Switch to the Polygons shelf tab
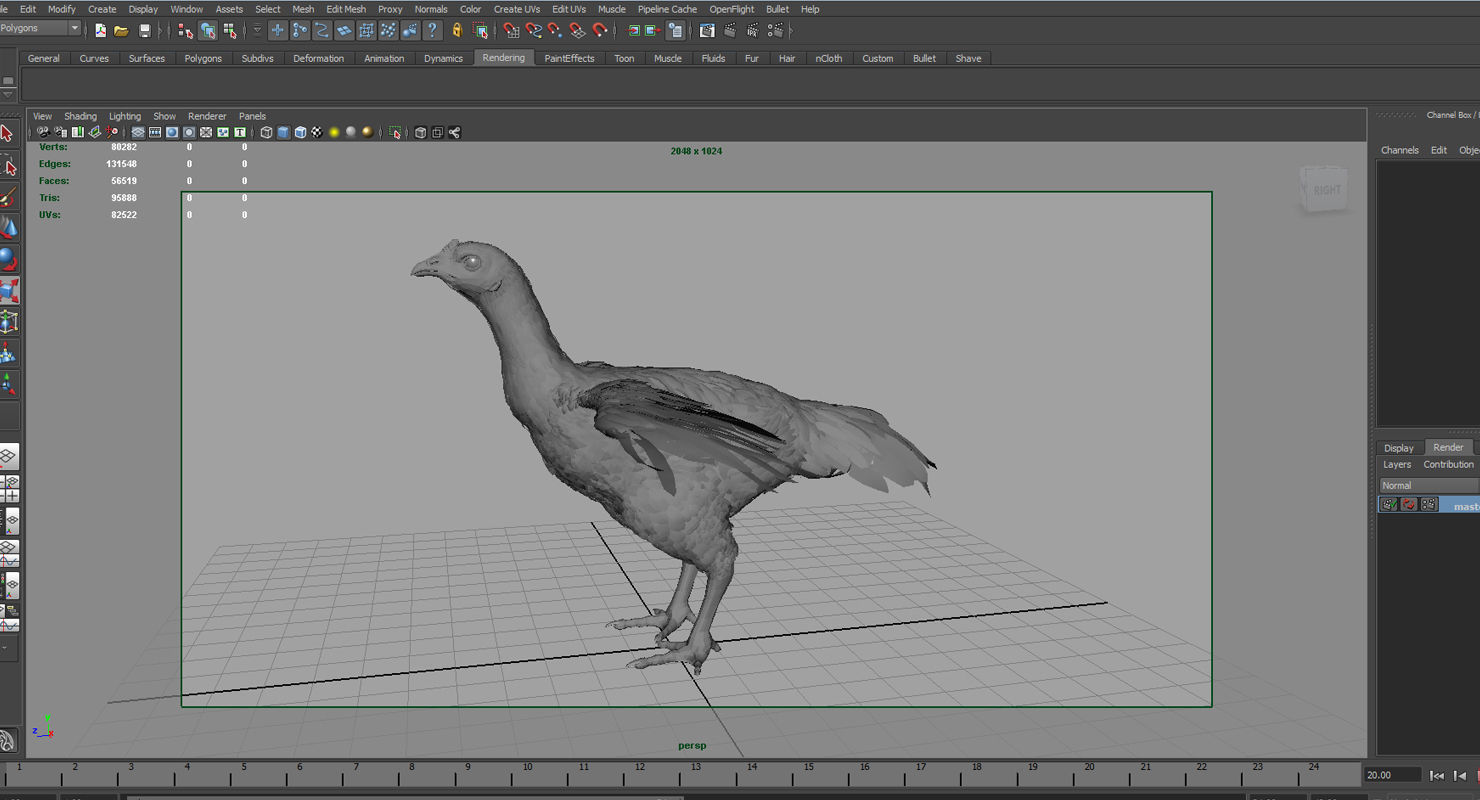The width and height of the screenshot is (1480, 800). (x=203, y=58)
